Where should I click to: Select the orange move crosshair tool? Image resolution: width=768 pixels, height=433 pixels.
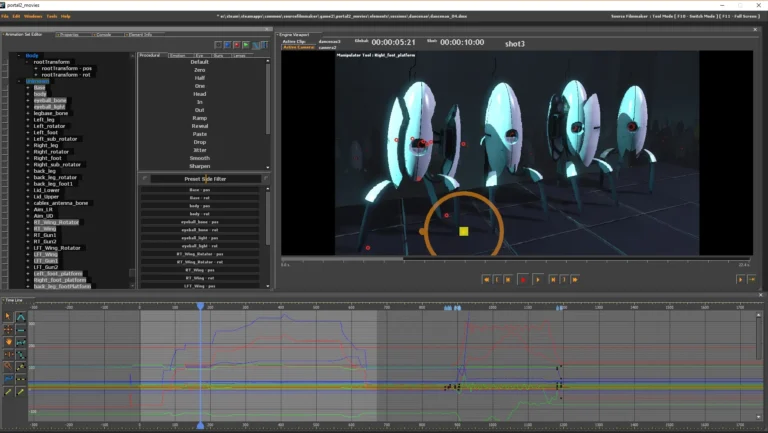click(x=8, y=329)
